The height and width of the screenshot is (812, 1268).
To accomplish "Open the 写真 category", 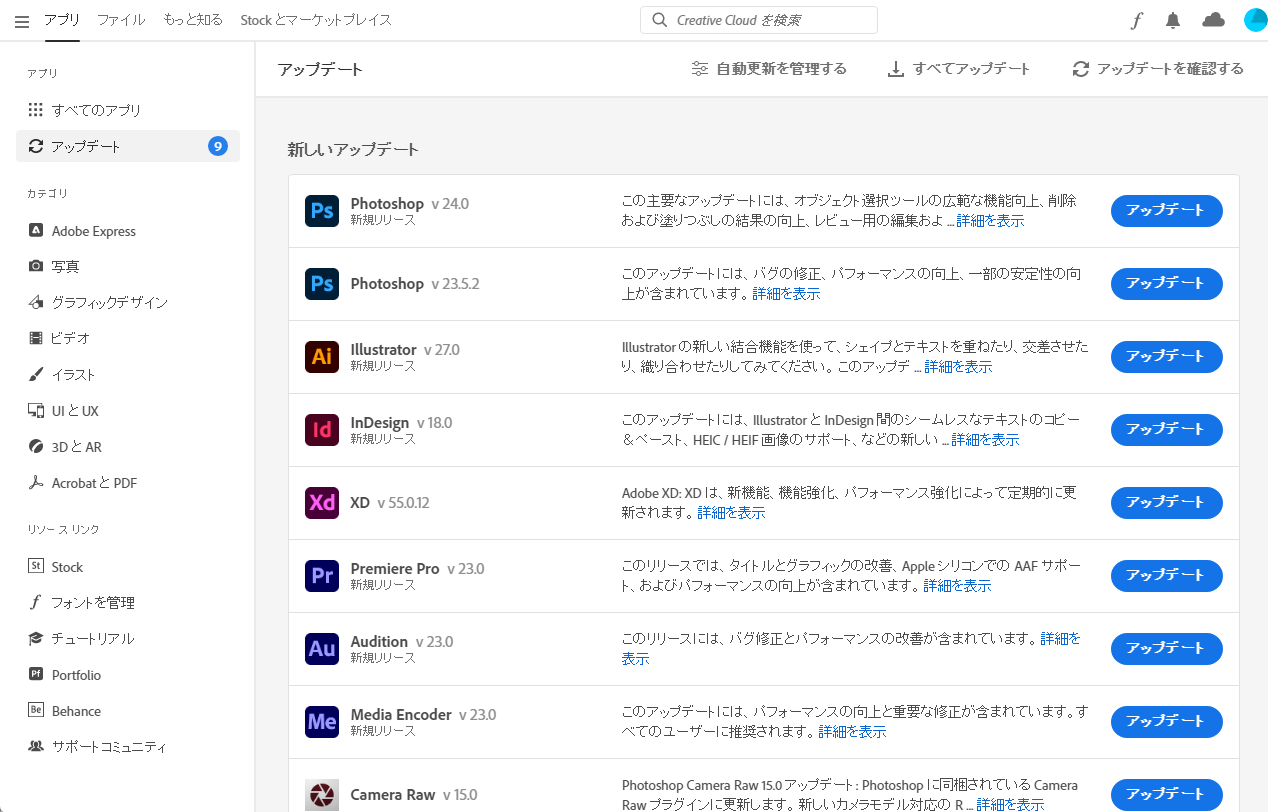I will tap(128, 267).
